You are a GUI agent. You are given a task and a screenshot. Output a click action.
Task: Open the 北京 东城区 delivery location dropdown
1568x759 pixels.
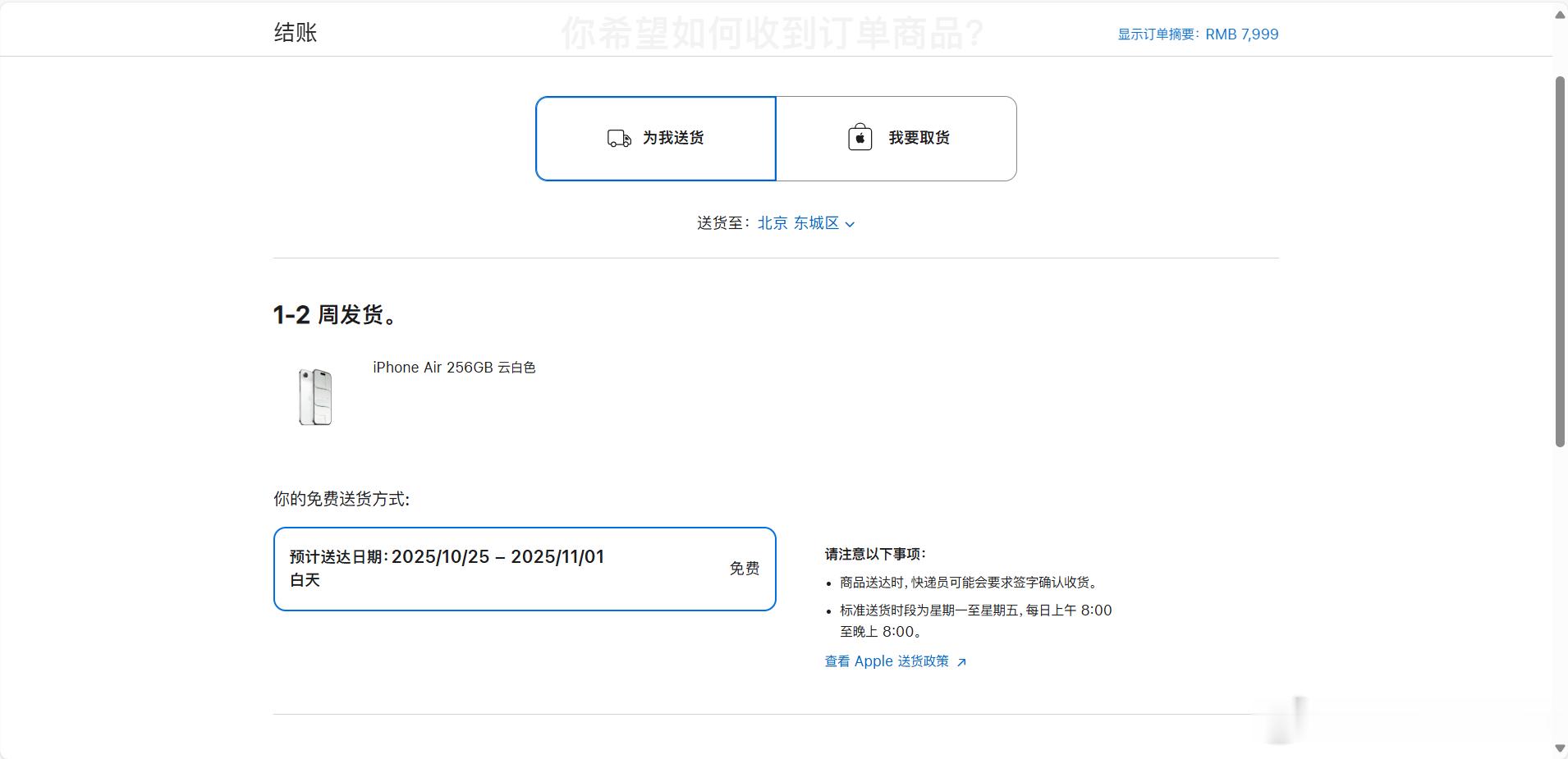click(x=805, y=223)
